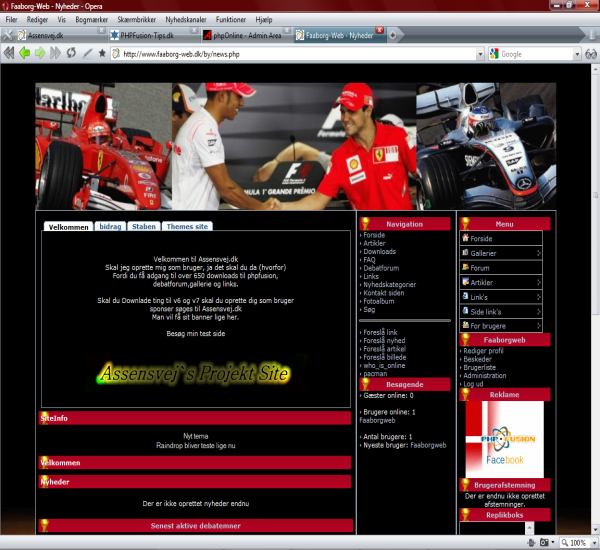This screenshot has height=550, width=600.
Task: Select the Themes site page tab
Action: coord(187,226)
